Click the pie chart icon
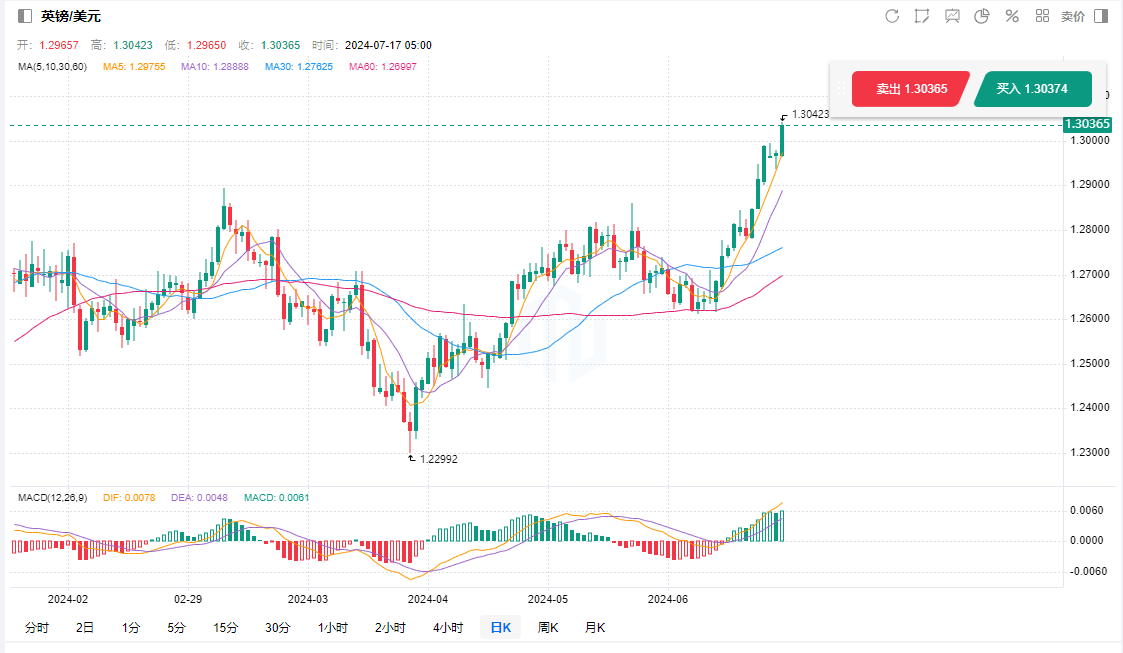 [982, 16]
